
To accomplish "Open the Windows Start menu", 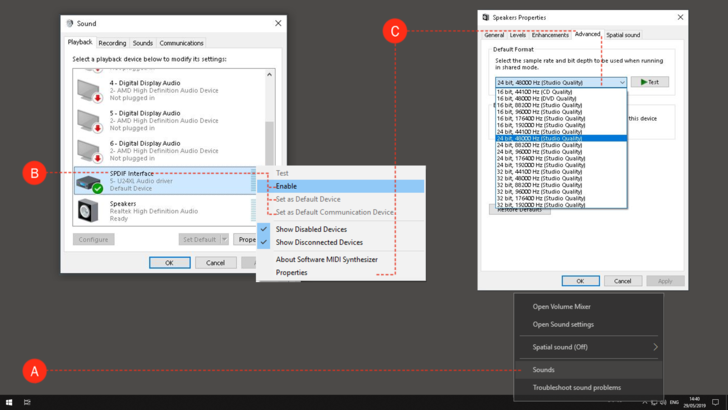I will (9, 402).
